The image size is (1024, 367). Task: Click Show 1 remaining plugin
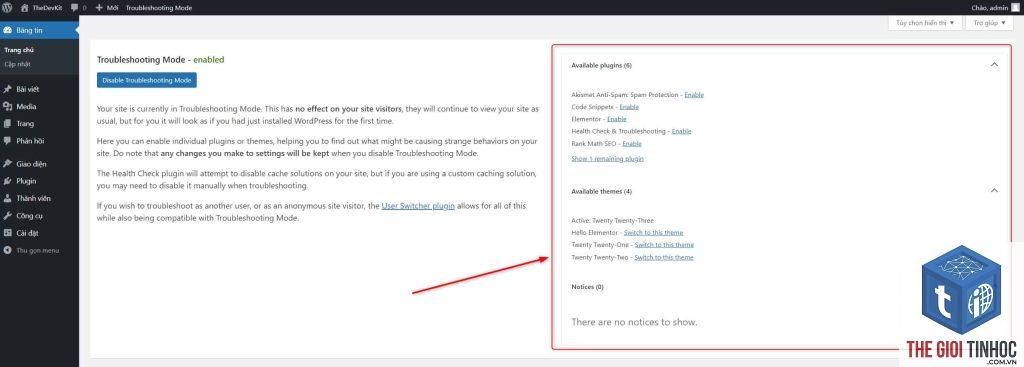[x=607, y=159]
